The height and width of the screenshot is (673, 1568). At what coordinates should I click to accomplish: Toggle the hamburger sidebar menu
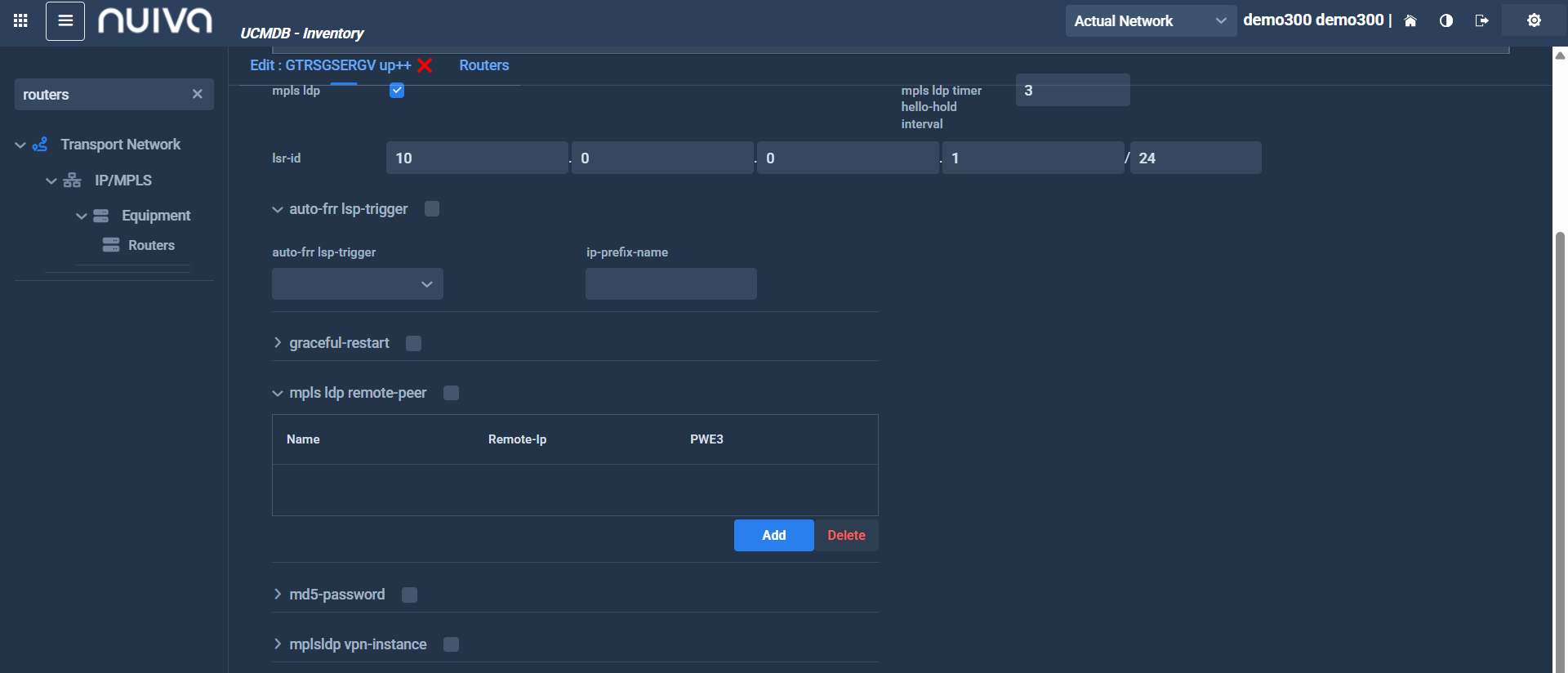point(65,20)
